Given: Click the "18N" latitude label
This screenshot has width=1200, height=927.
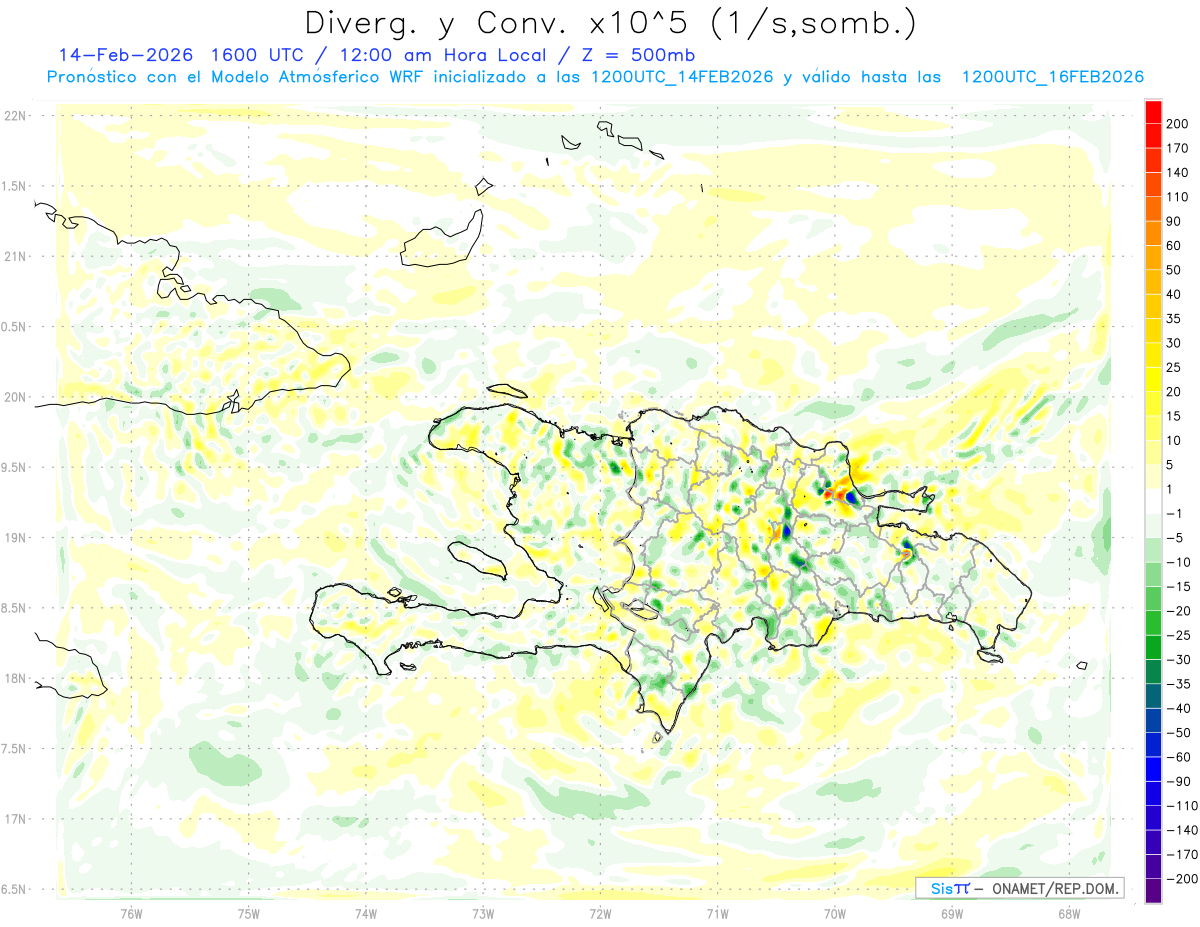Looking at the screenshot, I should point(15,678).
